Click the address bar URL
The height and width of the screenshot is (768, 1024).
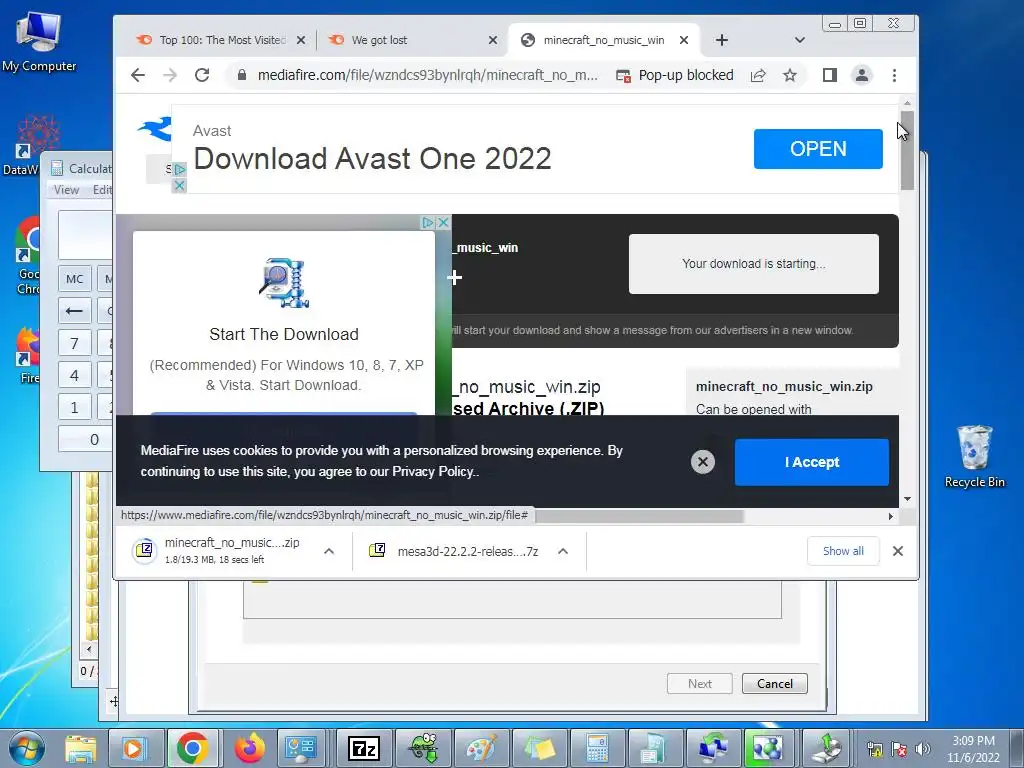(x=427, y=75)
